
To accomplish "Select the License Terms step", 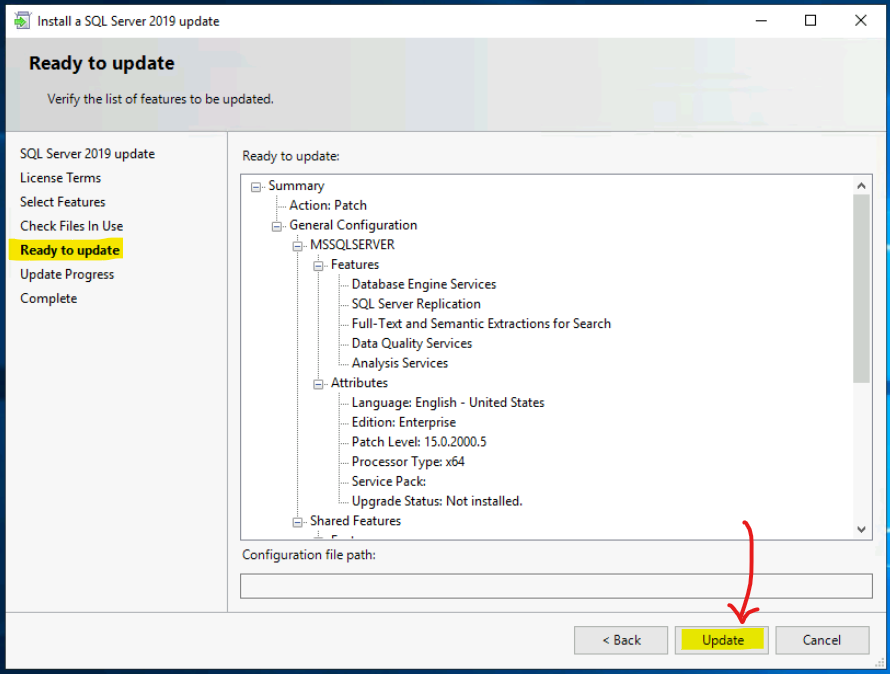I will click(x=61, y=178).
